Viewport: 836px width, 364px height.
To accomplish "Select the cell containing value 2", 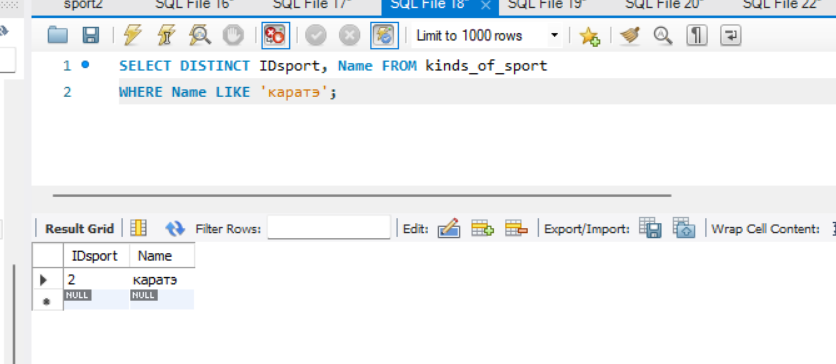I will (x=97, y=279).
